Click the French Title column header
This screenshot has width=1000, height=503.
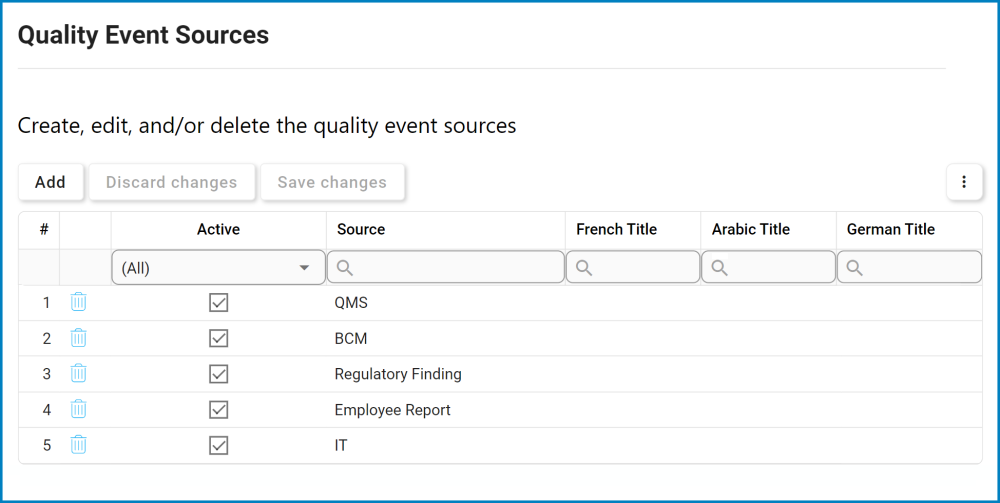tap(616, 229)
